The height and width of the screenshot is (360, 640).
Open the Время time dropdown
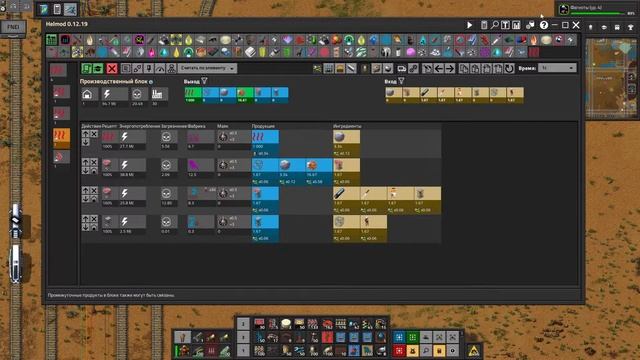click(557, 68)
